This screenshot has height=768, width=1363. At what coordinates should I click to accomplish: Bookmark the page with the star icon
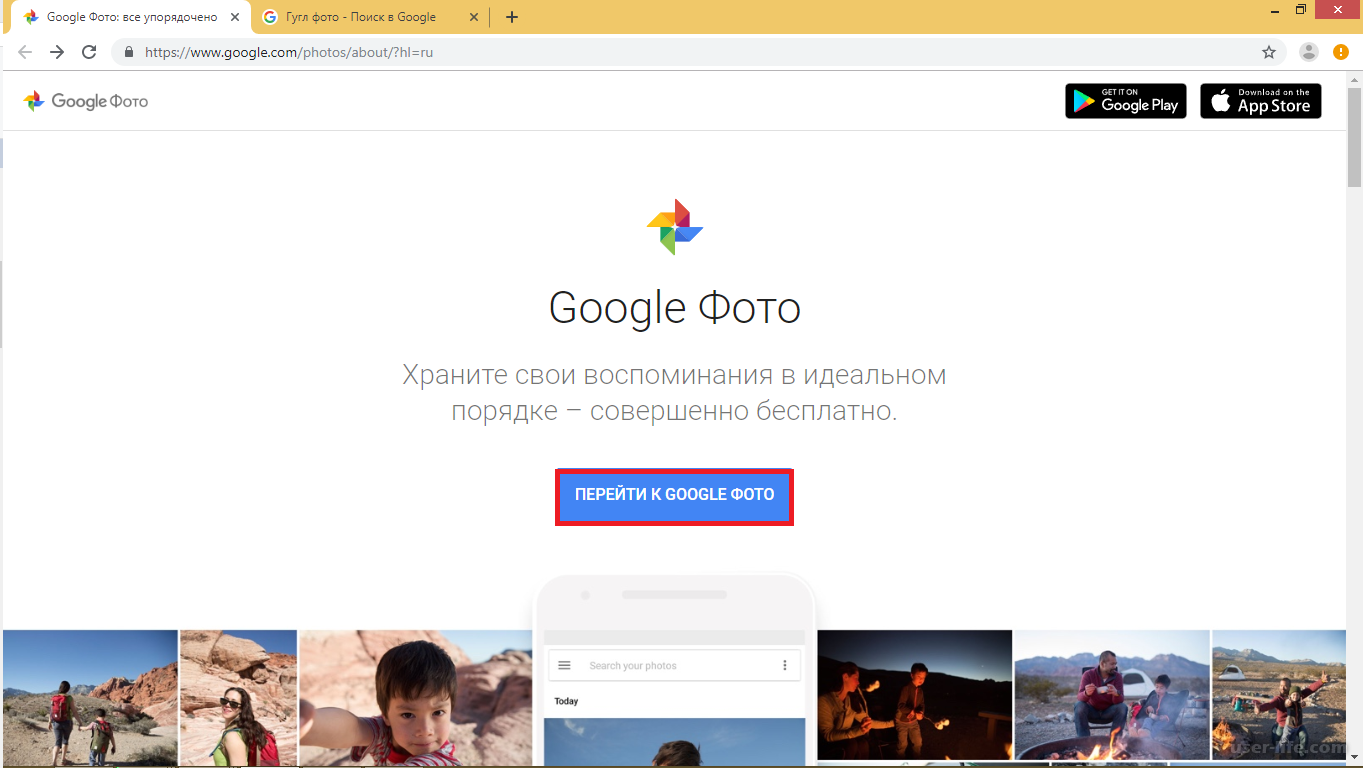[x=1268, y=51]
